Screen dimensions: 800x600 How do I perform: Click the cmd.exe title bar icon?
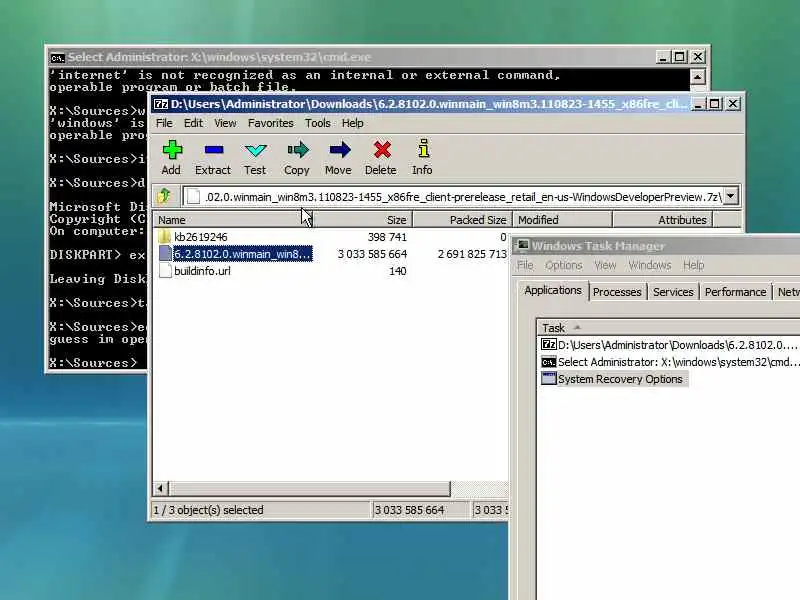click(58, 58)
